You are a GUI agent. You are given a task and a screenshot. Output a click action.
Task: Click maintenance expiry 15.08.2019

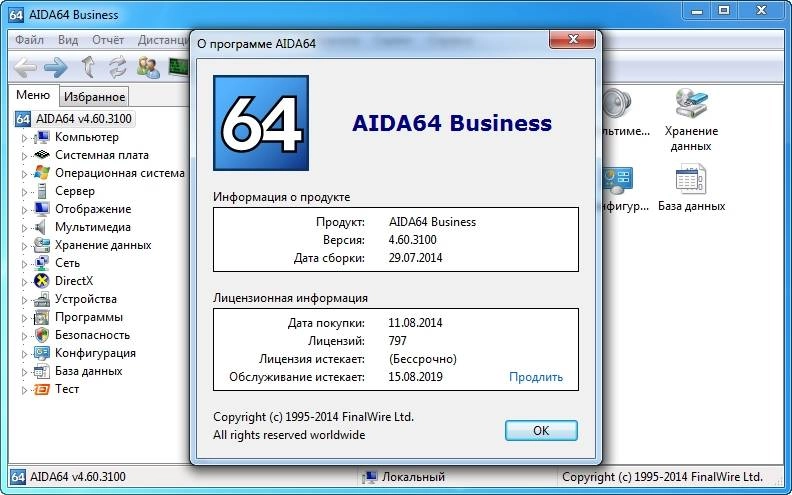point(415,377)
